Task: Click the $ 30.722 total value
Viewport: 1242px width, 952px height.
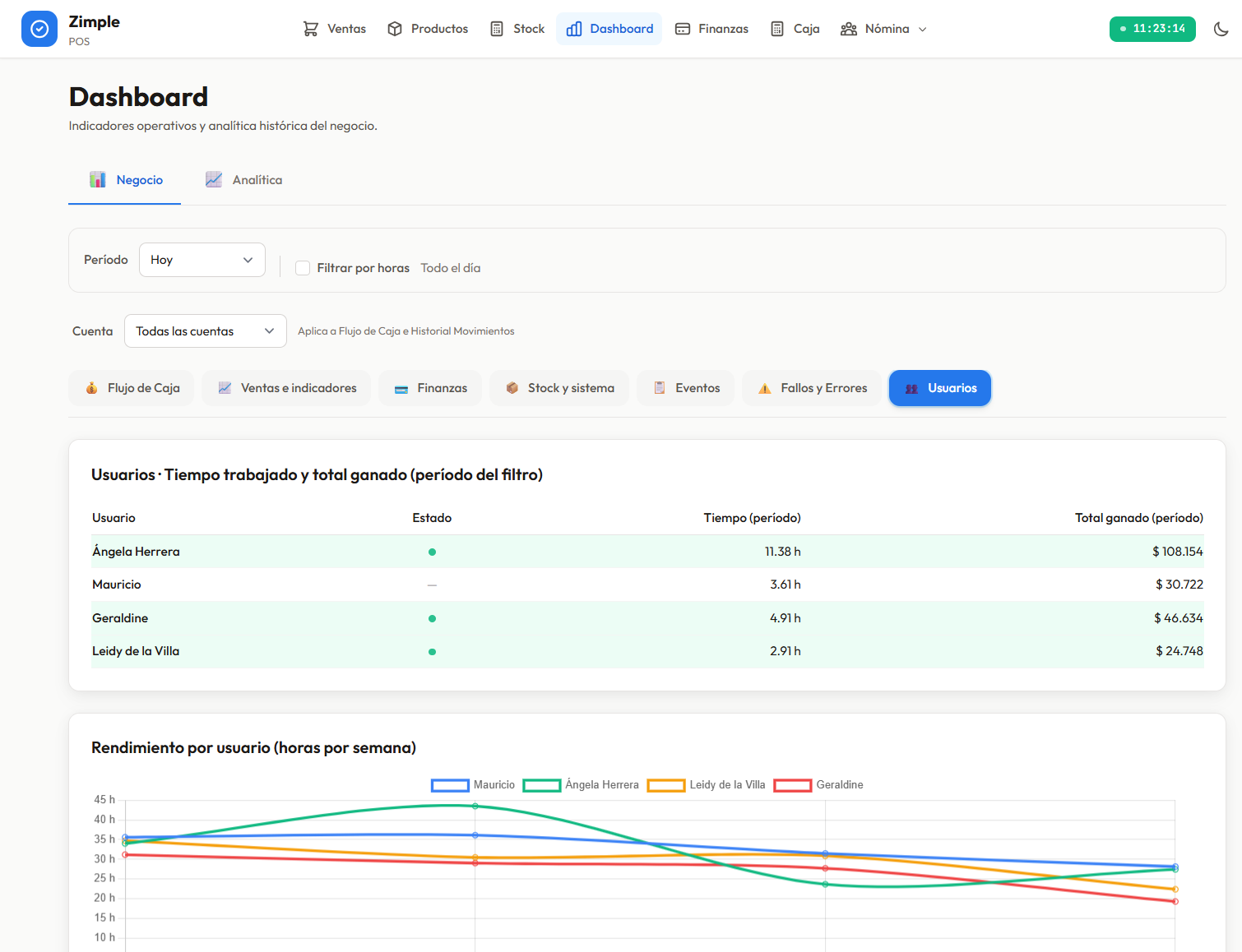Action: pos(1179,585)
